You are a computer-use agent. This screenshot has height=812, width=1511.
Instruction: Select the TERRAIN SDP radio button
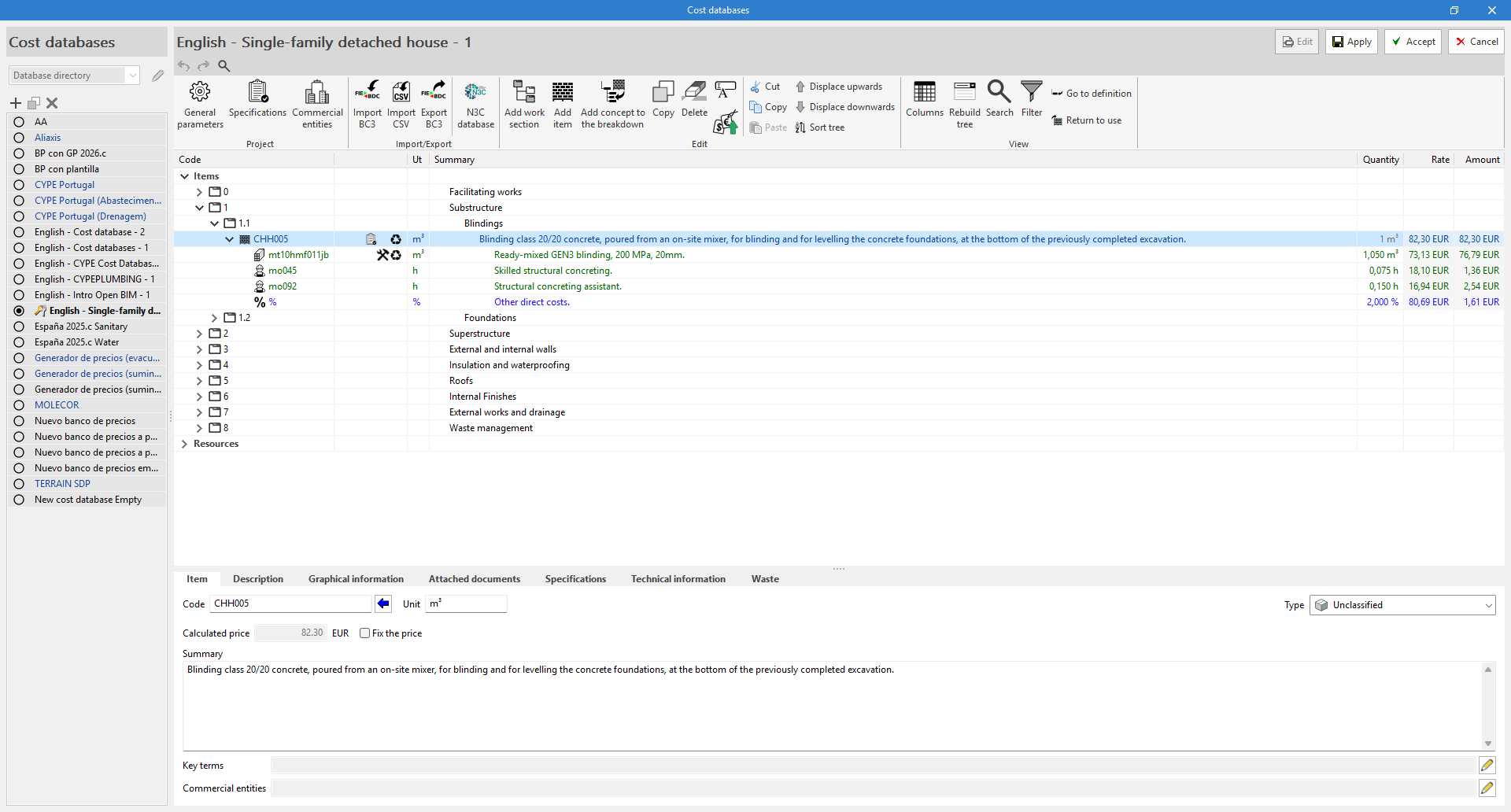click(19, 484)
